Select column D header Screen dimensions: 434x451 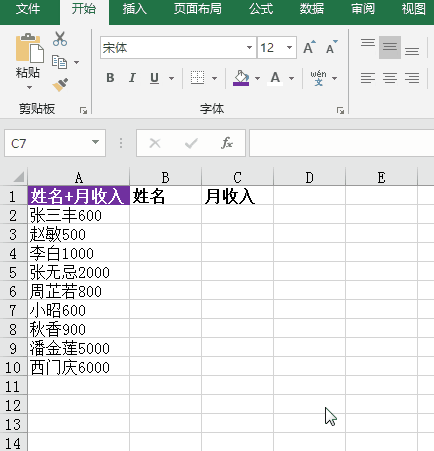coord(309,177)
